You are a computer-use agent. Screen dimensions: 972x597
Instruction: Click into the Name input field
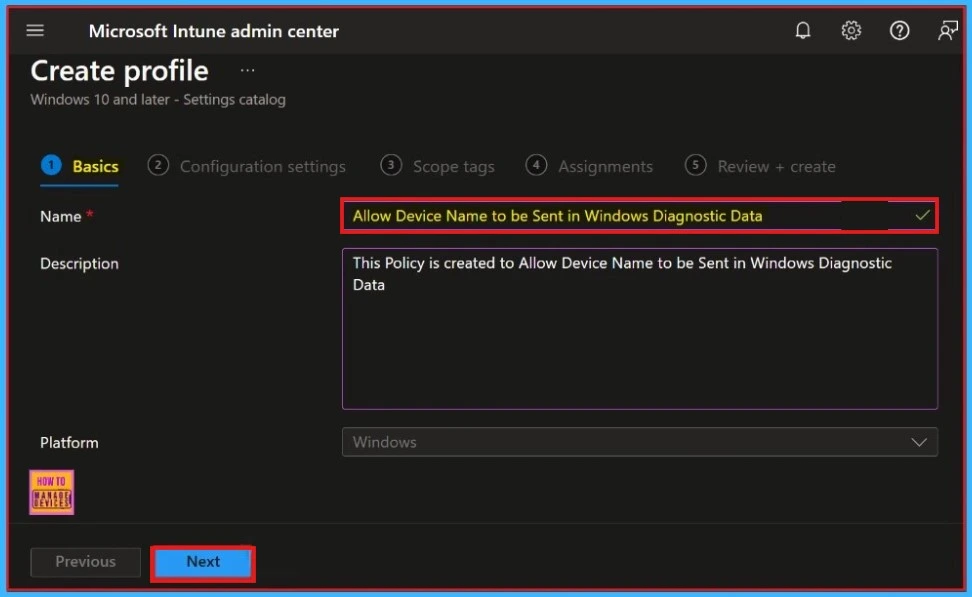[x=639, y=216]
